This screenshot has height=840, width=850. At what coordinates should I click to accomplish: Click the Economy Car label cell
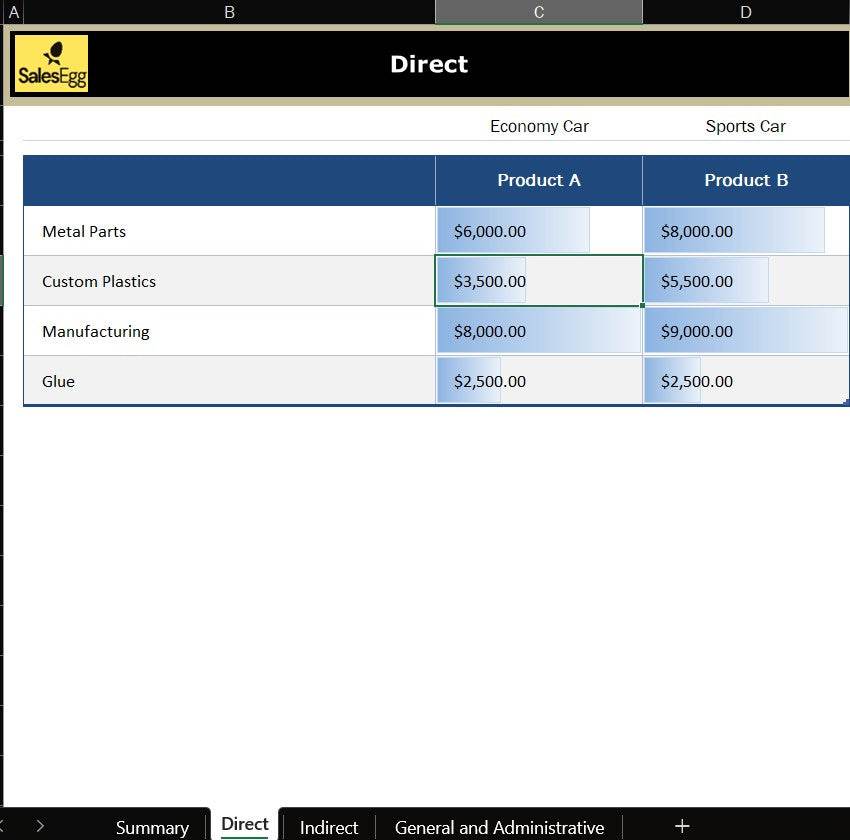[539, 126]
